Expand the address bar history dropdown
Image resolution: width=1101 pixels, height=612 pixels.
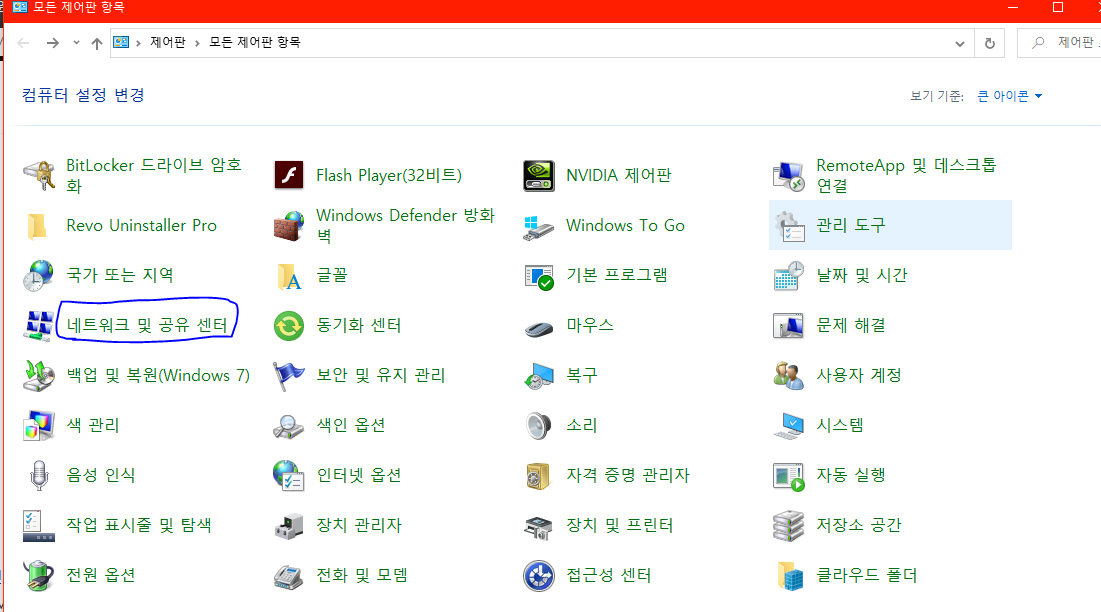tap(960, 44)
